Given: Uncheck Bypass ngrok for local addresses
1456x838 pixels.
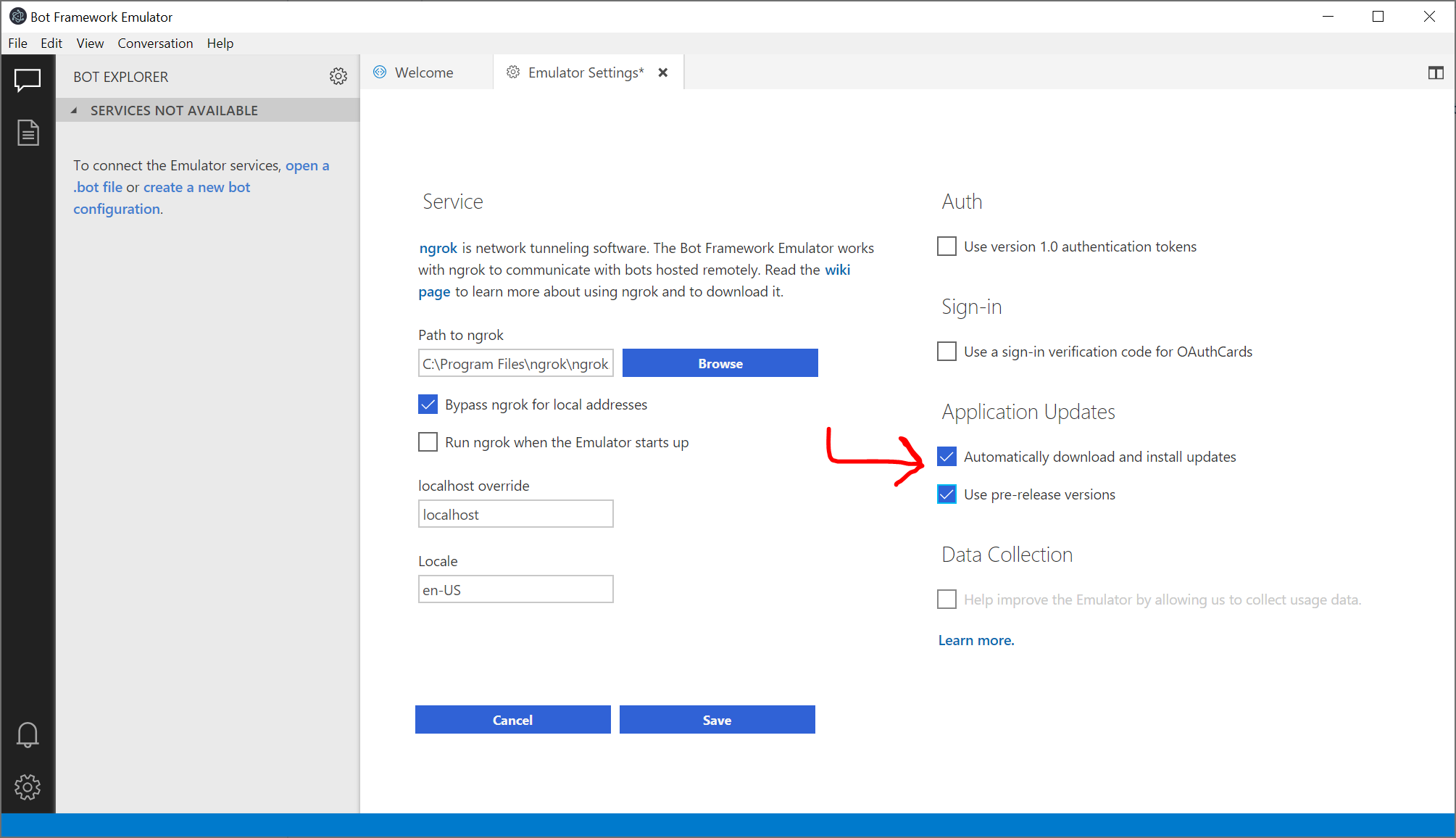Looking at the screenshot, I should [428, 405].
